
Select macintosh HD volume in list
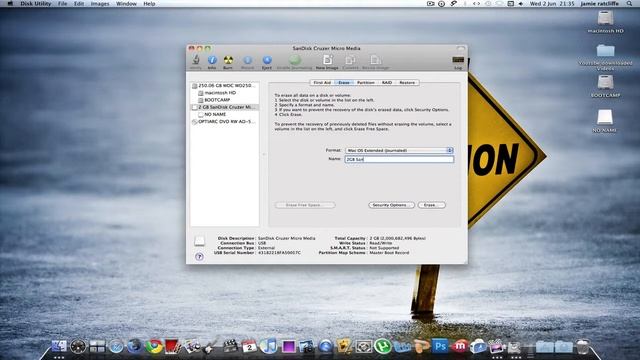click(x=224, y=93)
